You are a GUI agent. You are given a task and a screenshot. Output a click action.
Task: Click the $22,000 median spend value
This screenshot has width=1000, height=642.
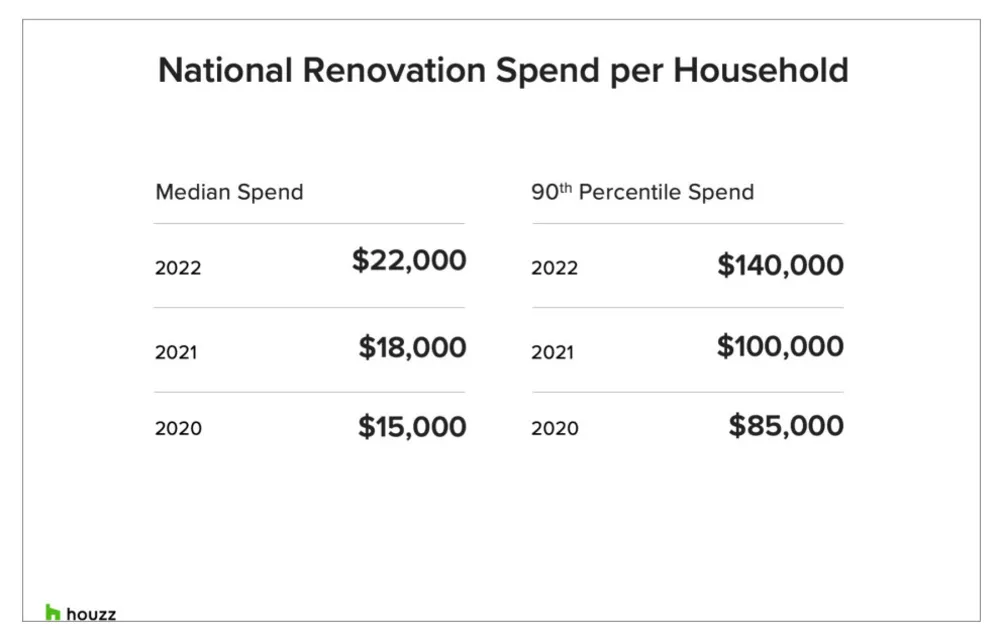coord(409,261)
